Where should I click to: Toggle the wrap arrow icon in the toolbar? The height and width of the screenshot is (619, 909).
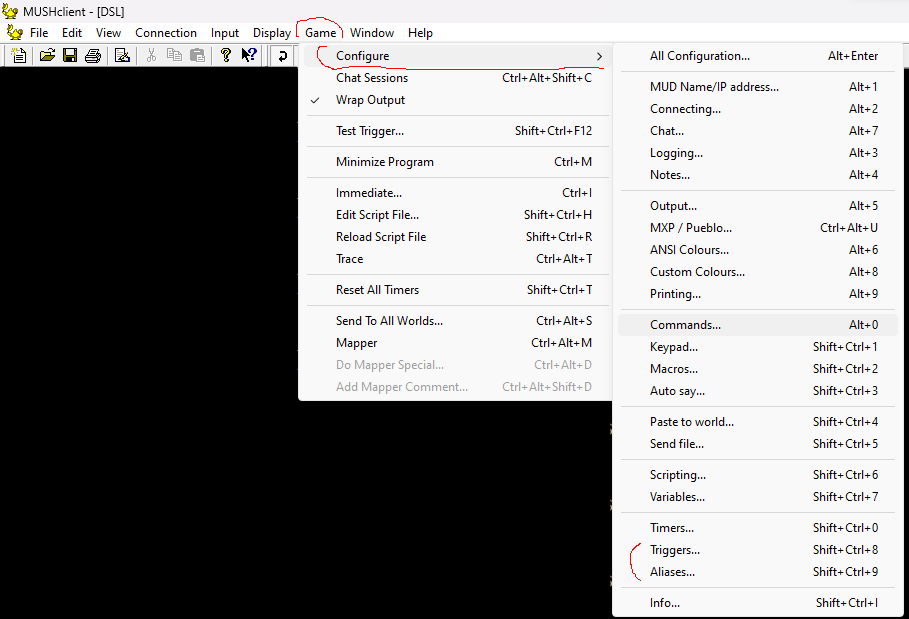(282, 56)
